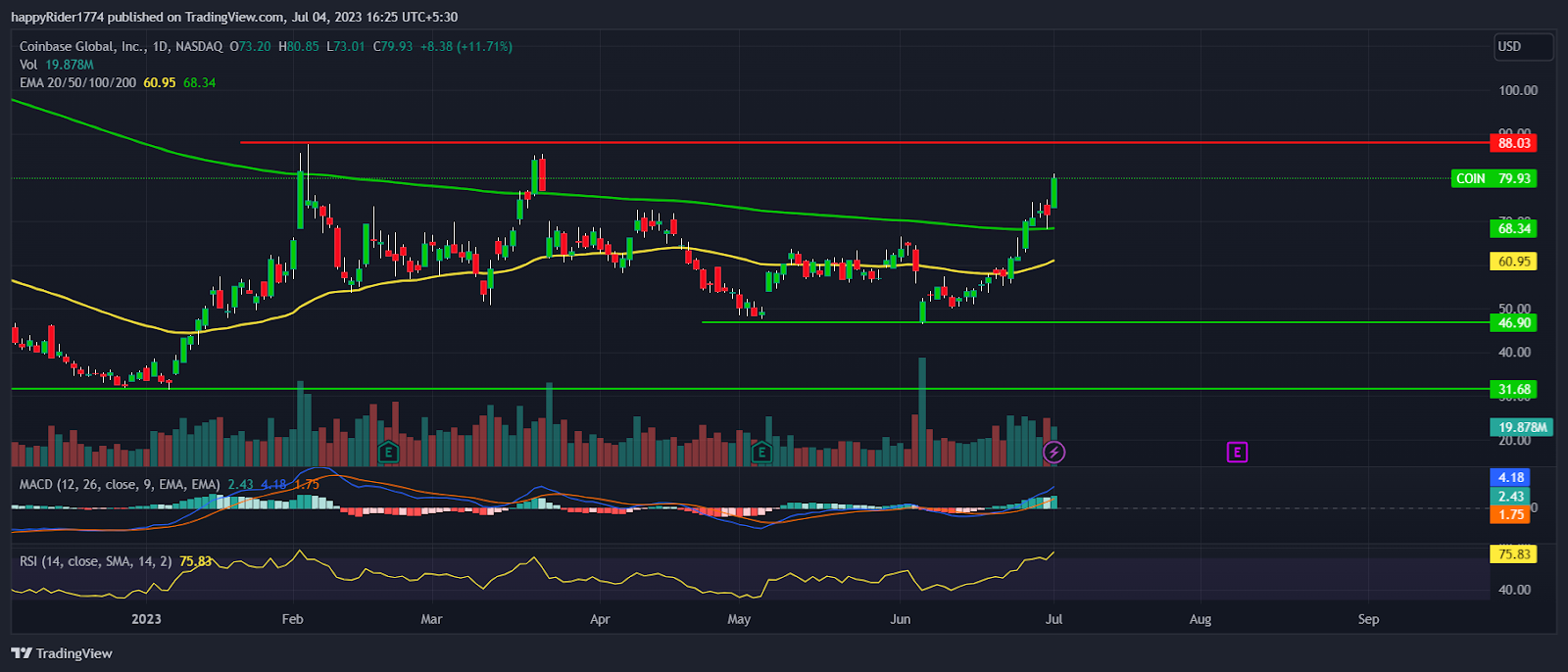Image resolution: width=1568 pixels, height=672 pixels.
Task: Click the Jul label on the time axis
Action: [x=1053, y=619]
